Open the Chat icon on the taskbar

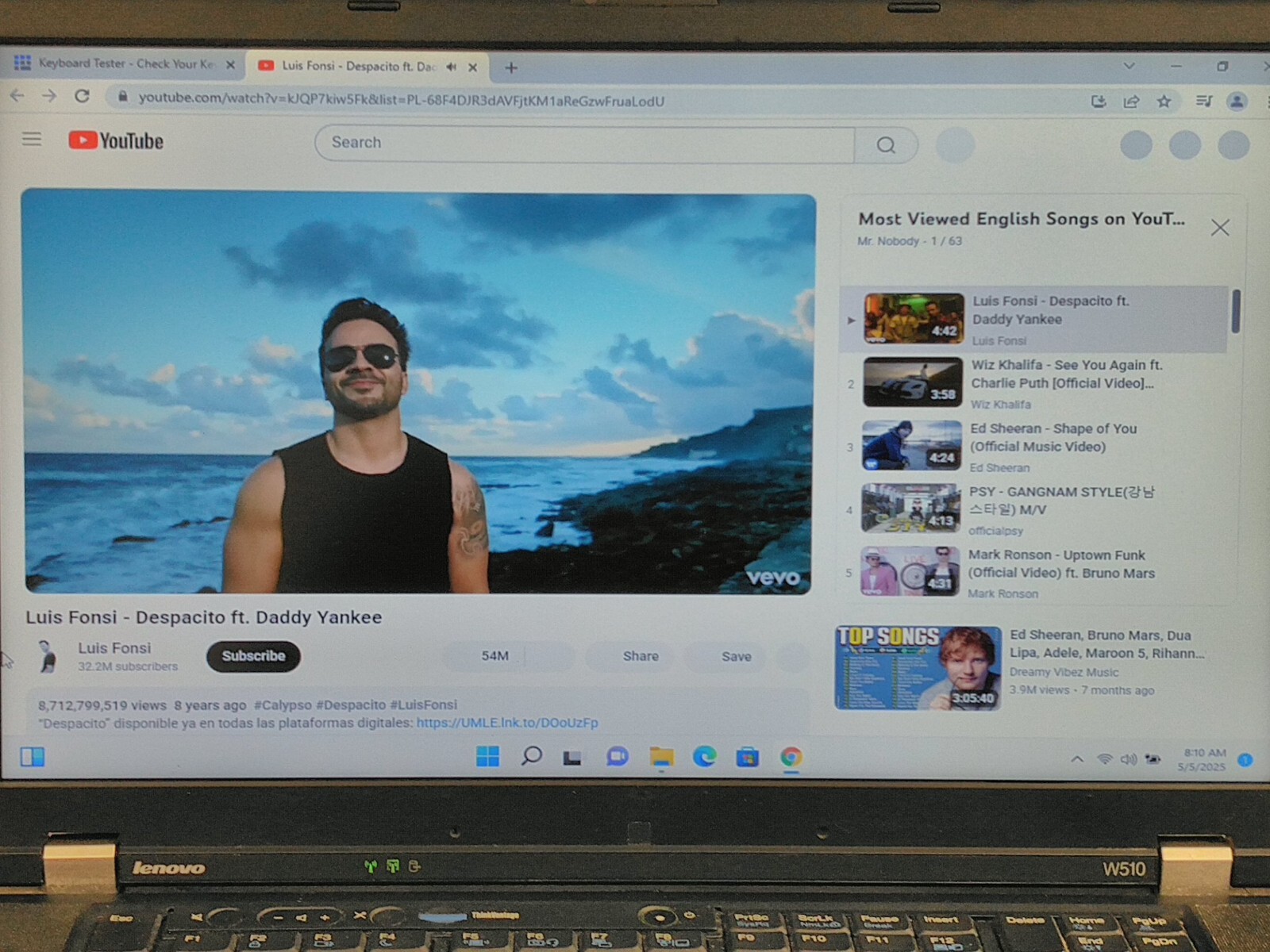coord(617,757)
